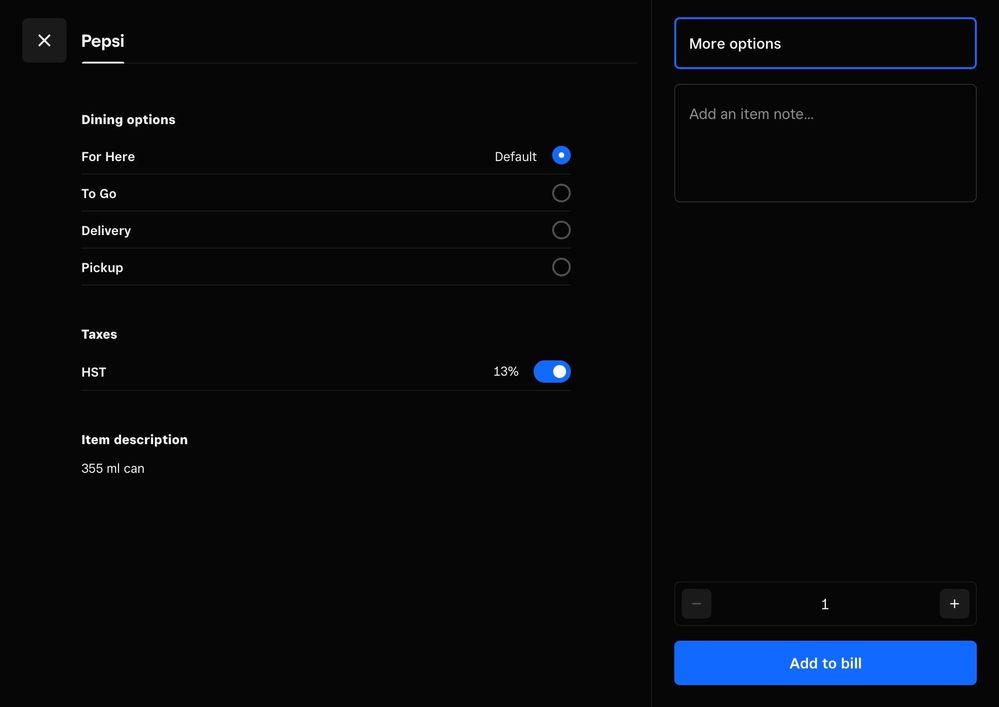The image size is (999, 707).
Task: Choose the To Go radio button
Action: [561, 193]
